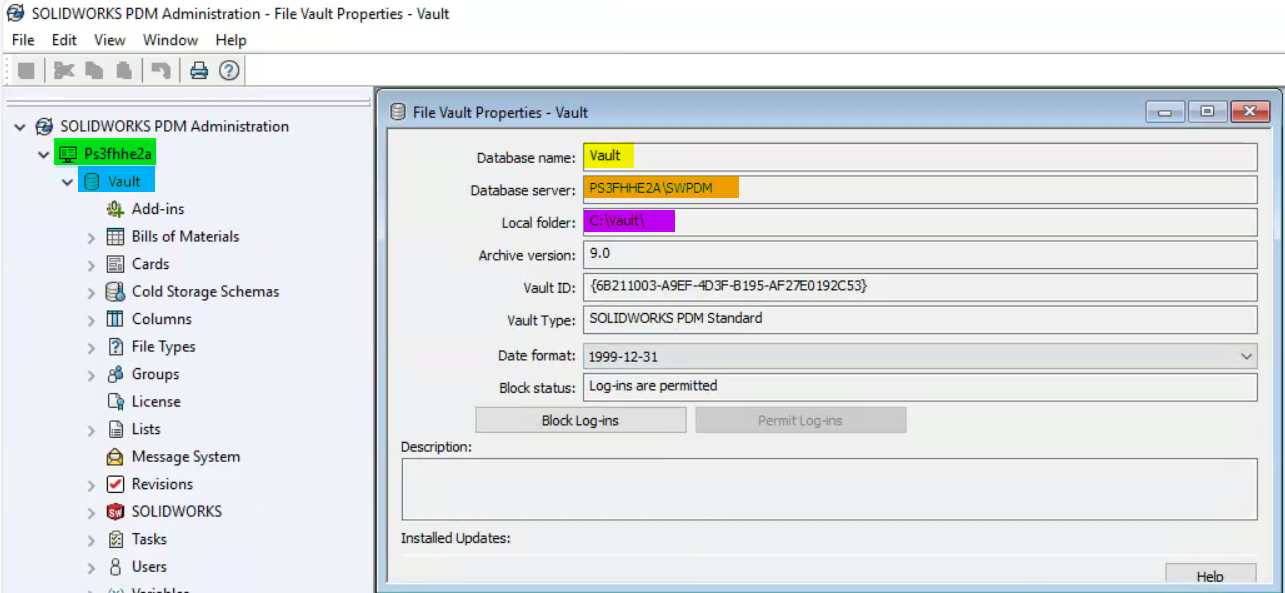Collapse the Ps3fhhe2a server node

point(43,155)
